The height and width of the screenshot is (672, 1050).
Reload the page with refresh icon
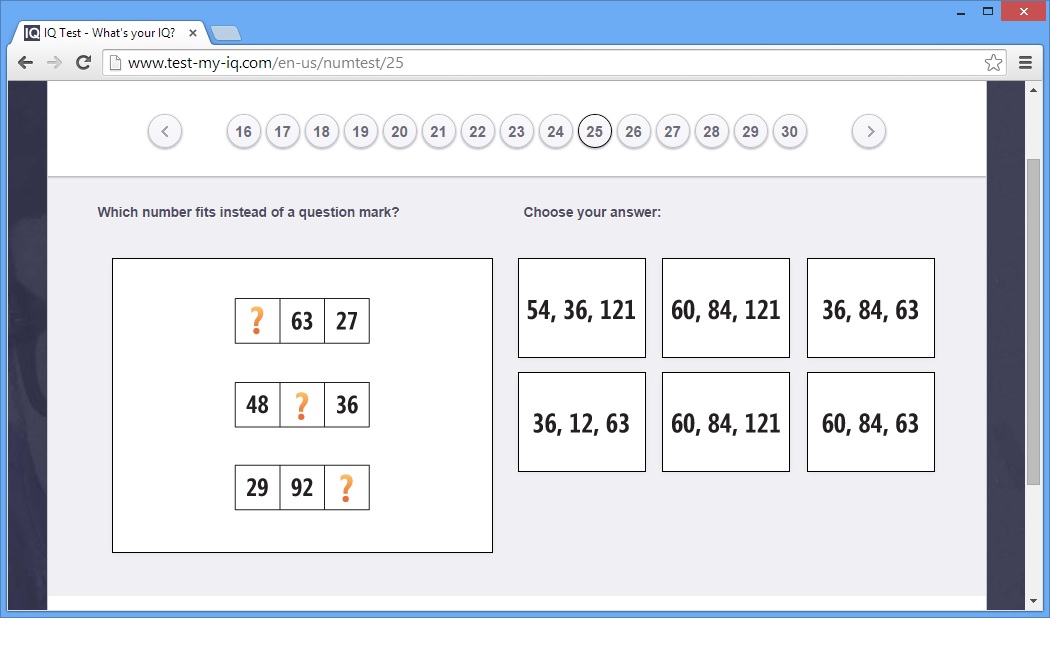83,63
